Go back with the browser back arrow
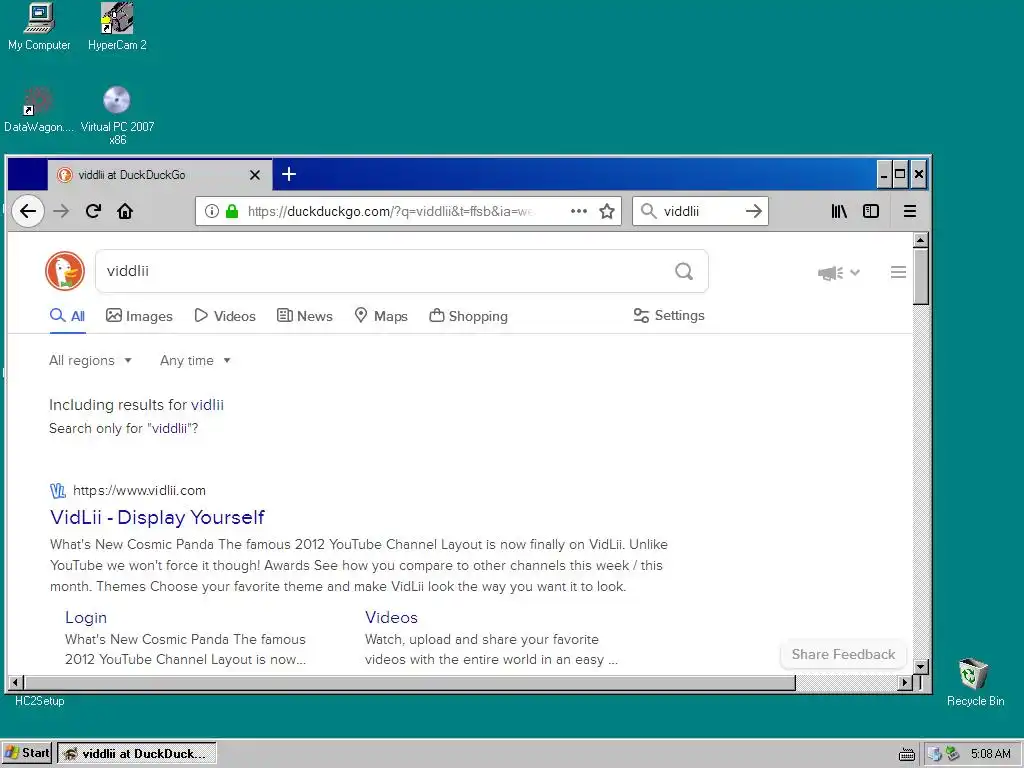 point(27,211)
